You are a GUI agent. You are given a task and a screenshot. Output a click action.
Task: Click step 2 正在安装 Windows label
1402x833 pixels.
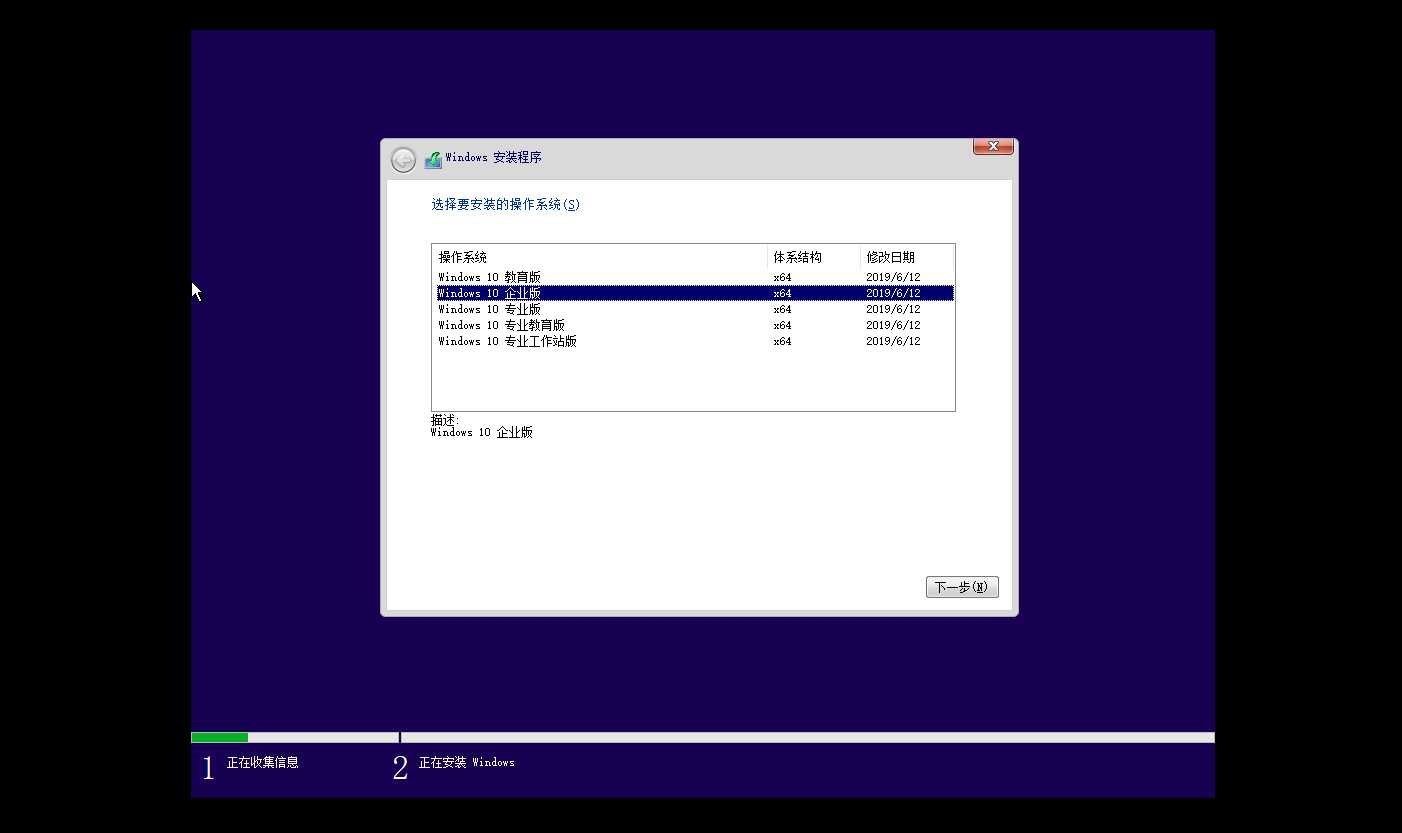click(x=466, y=762)
